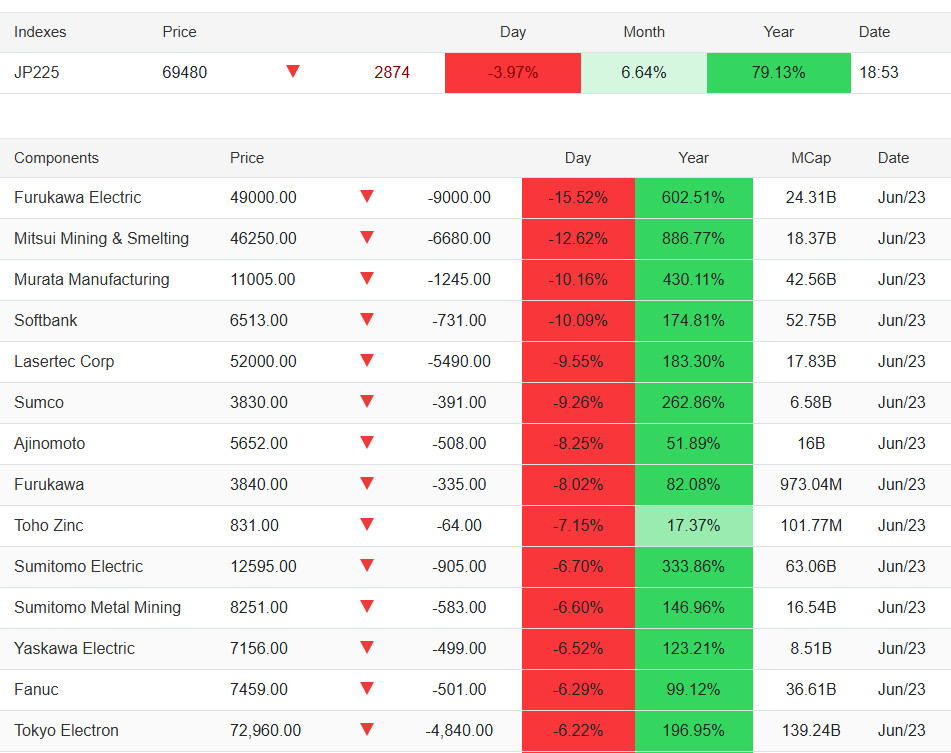
Task: Open Lasertec Corp link
Action: click(x=64, y=361)
